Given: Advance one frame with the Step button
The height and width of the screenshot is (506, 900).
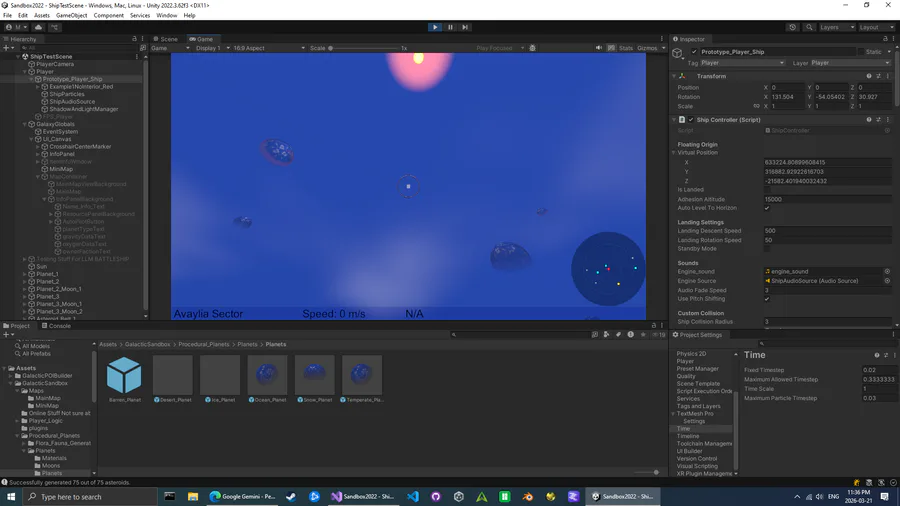Looking at the screenshot, I should pos(465,27).
